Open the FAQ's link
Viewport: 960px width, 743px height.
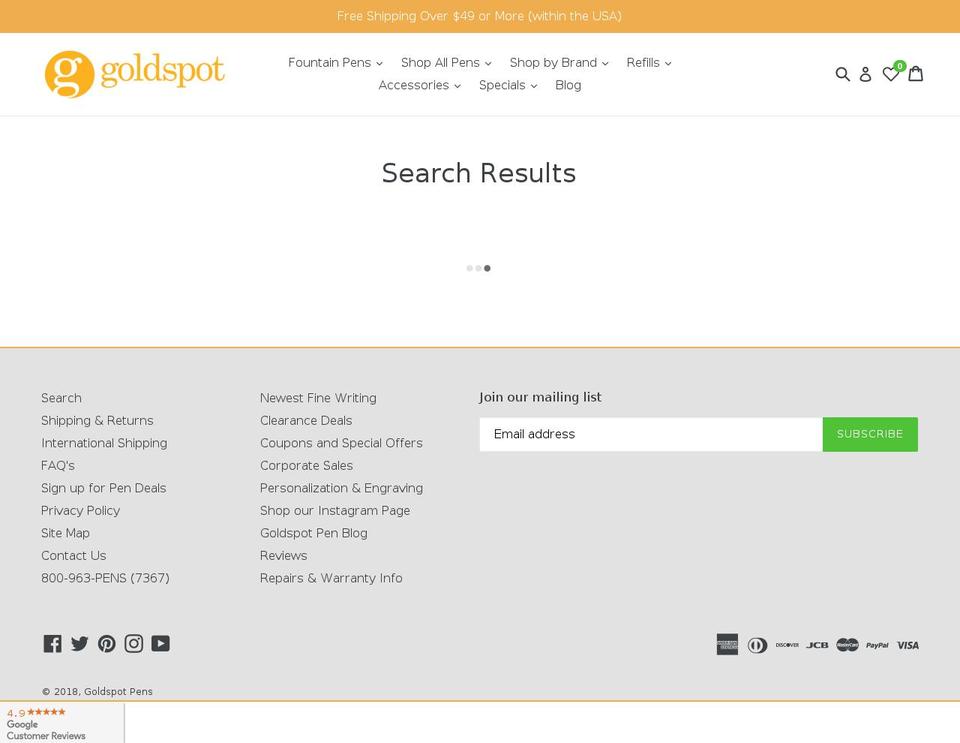[58, 465]
